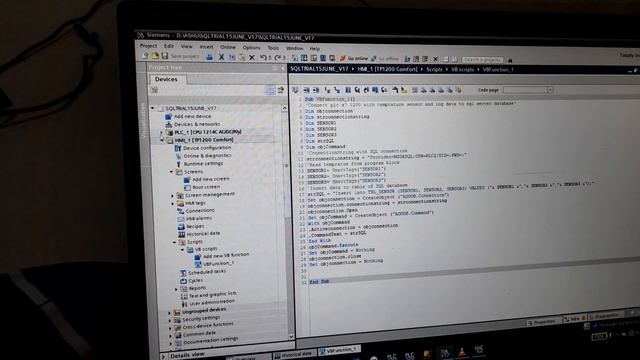Screen dimensions: 640x360
Task: Click the Redo arrow icon
Action: coord(278,58)
